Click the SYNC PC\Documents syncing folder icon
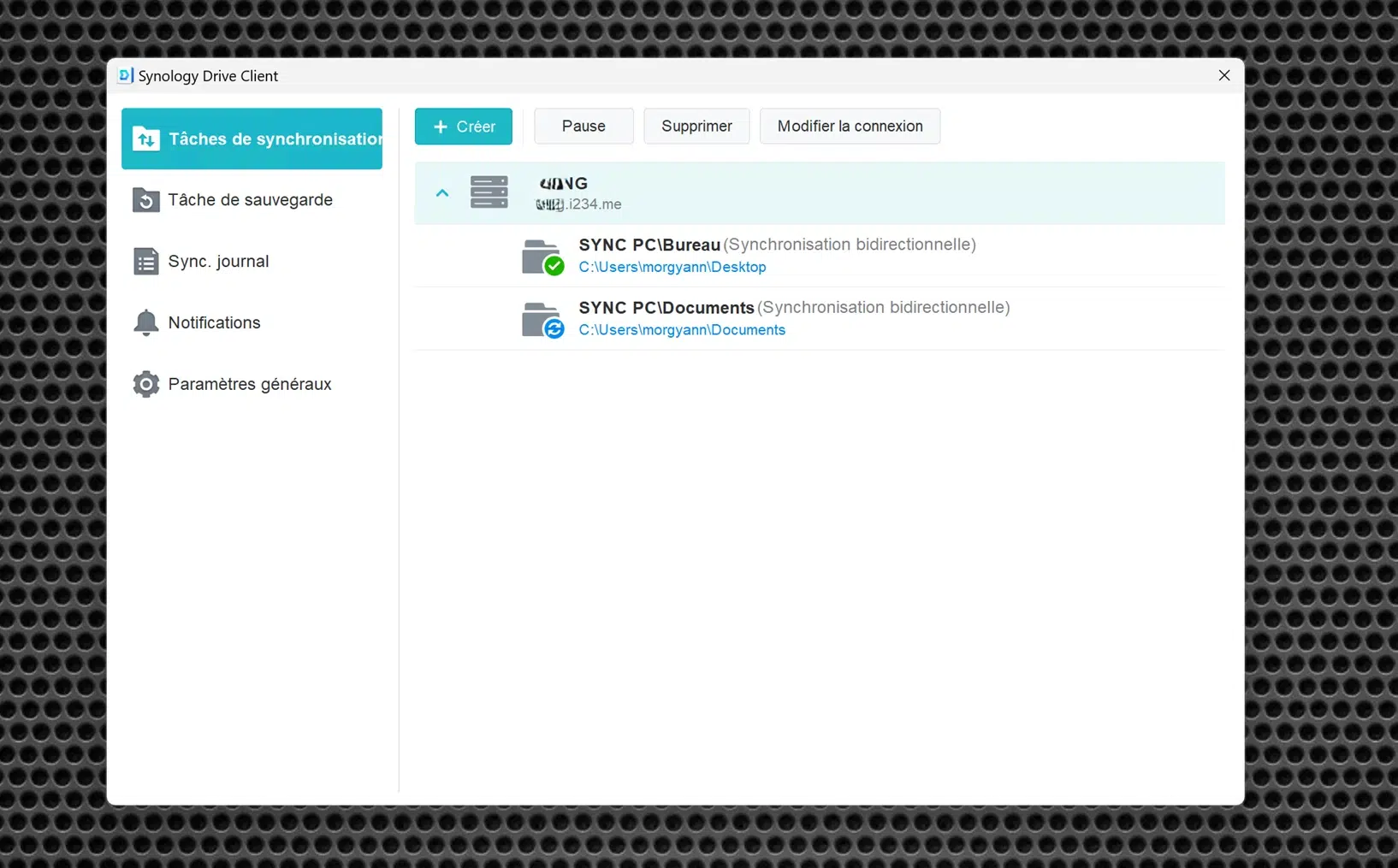The width and height of the screenshot is (1398, 868). coord(543,321)
